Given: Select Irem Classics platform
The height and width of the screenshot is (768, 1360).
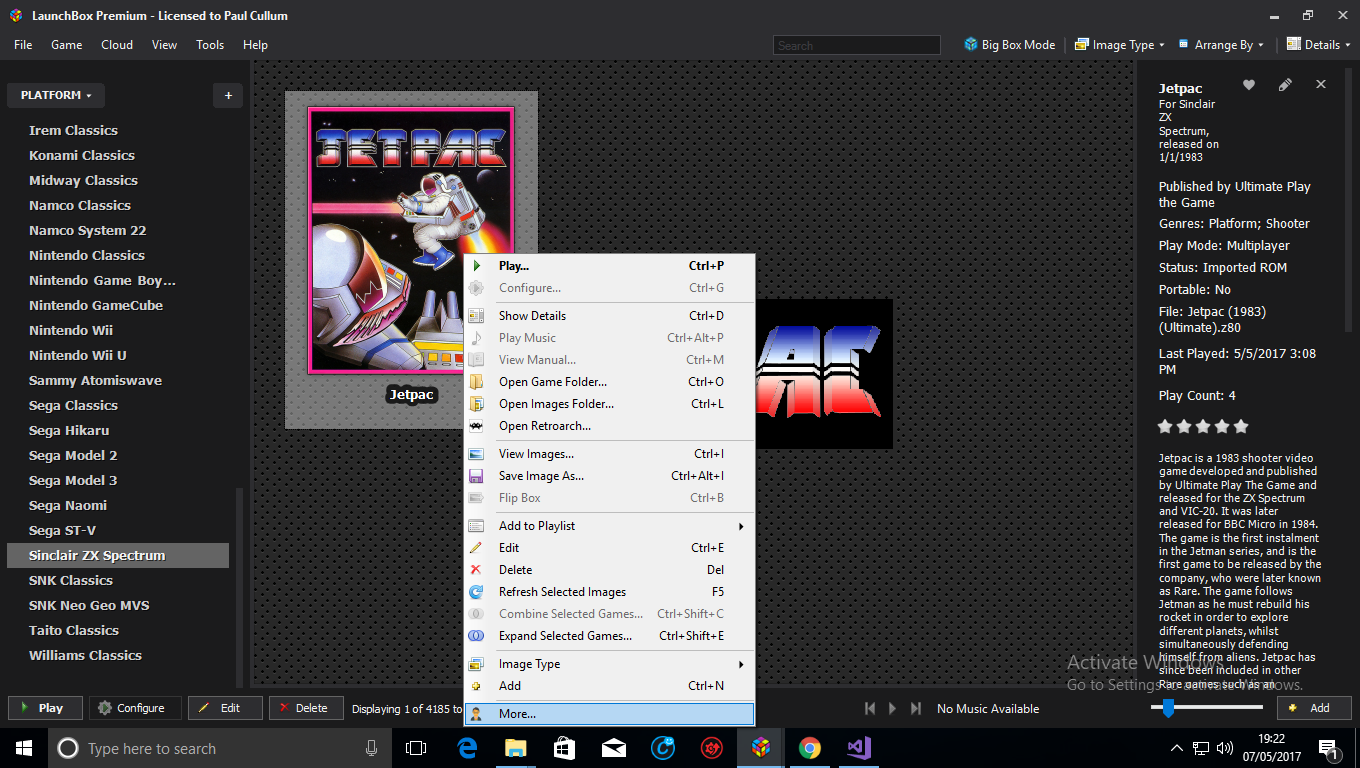Looking at the screenshot, I should 73,130.
